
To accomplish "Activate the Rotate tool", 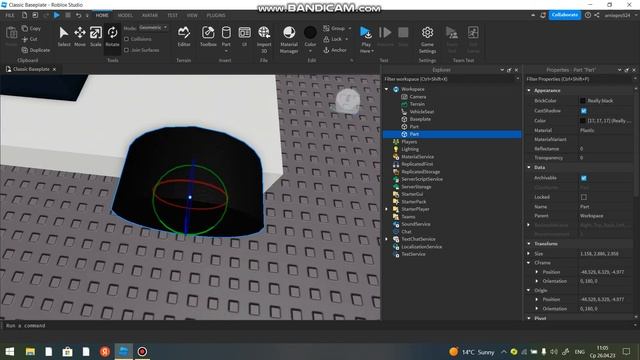I will pos(112,36).
